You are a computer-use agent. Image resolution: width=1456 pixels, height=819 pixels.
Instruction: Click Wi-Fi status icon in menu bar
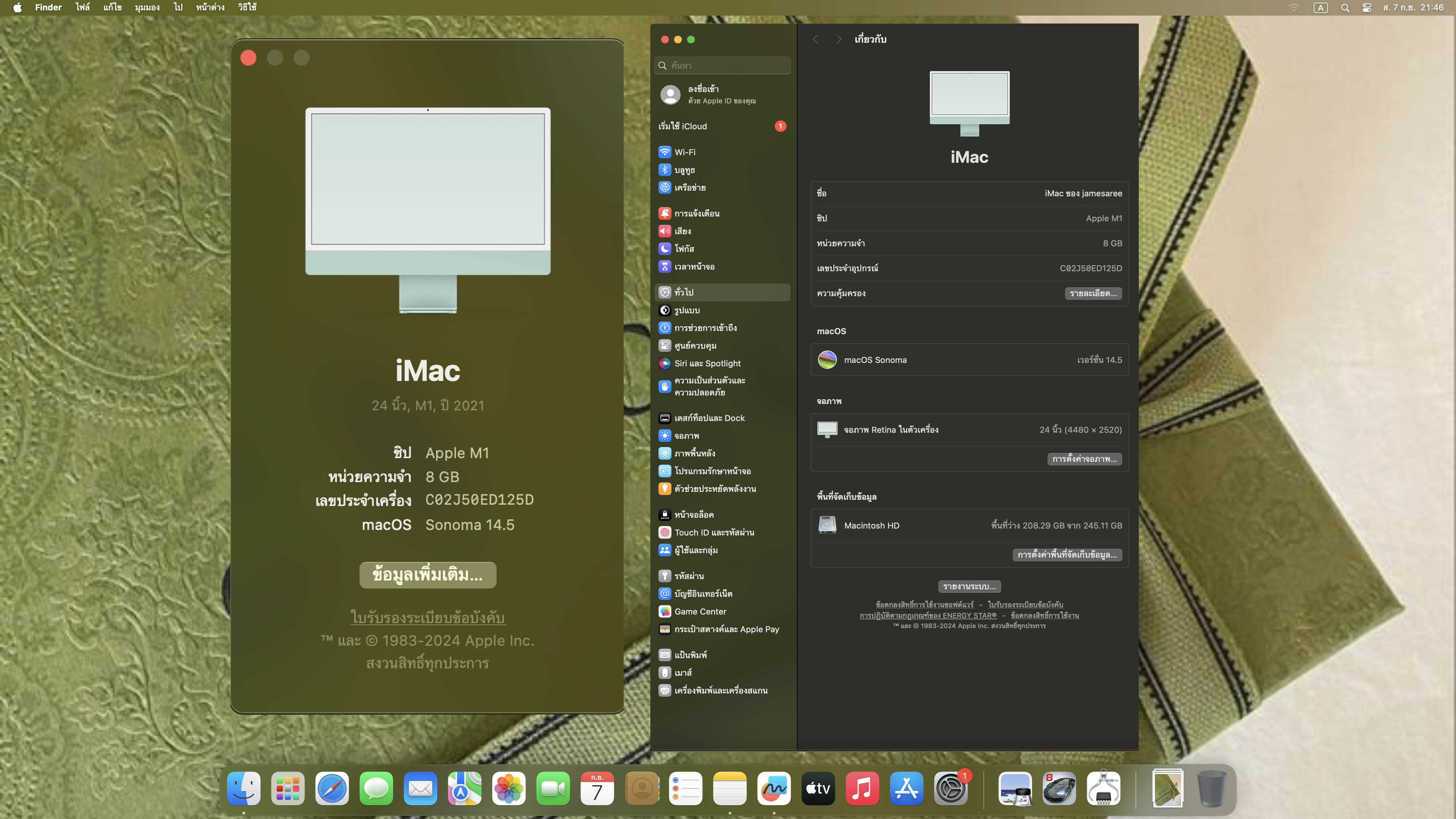point(1294,7)
